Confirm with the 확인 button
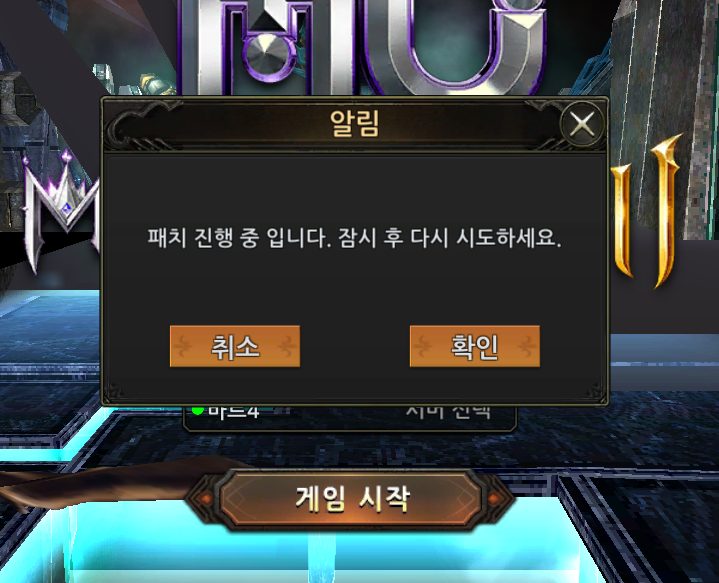This screenshot has height=583, width=719. [475, 346]
